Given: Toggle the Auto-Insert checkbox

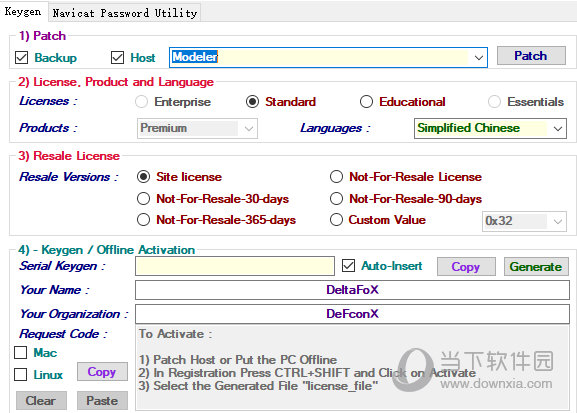Looking at the screenshot, I should [x=348, y=266].
